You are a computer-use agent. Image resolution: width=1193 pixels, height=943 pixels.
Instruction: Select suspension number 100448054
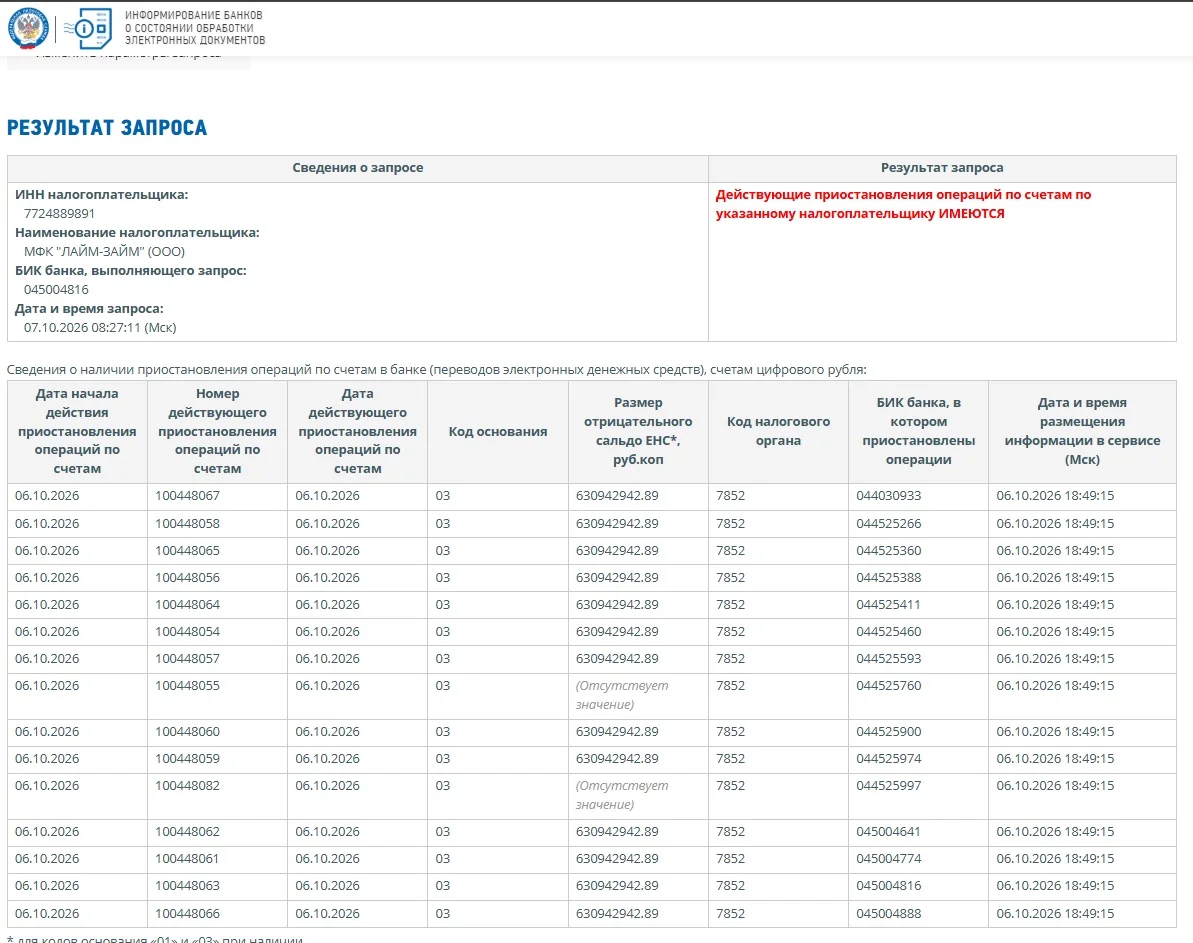click(187, 632)
